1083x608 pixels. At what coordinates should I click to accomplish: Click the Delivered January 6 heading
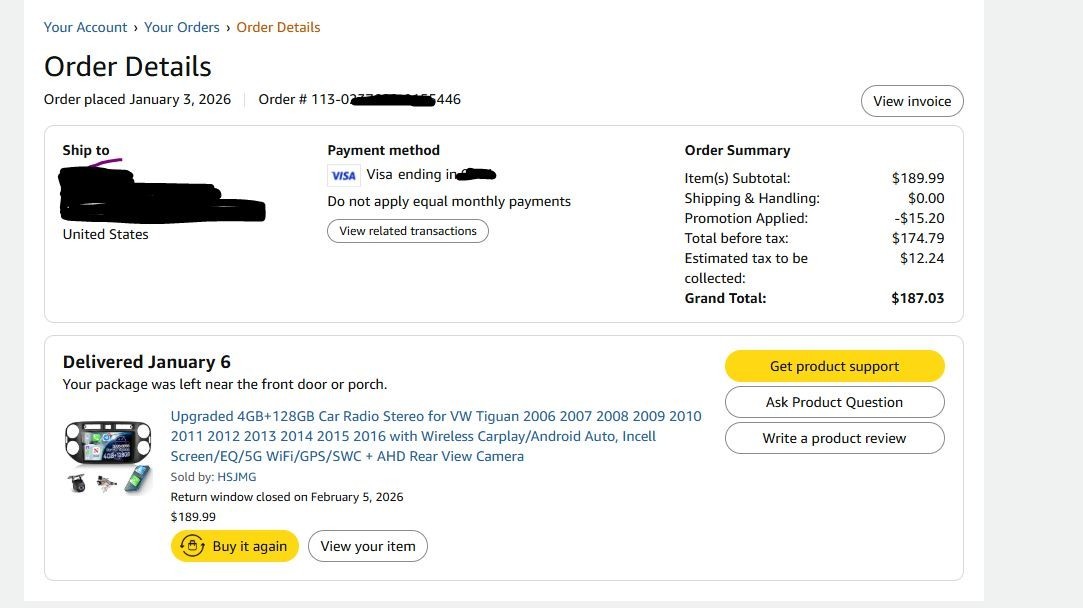coord(146,362)
